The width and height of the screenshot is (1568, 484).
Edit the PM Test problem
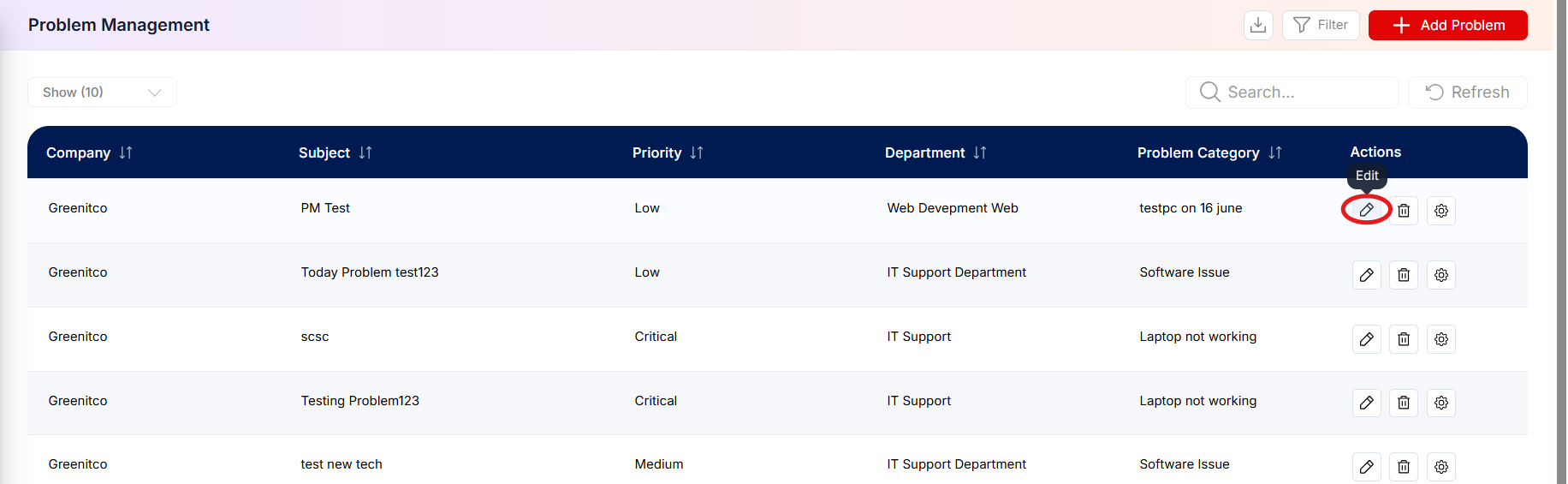click(1367, 210)
